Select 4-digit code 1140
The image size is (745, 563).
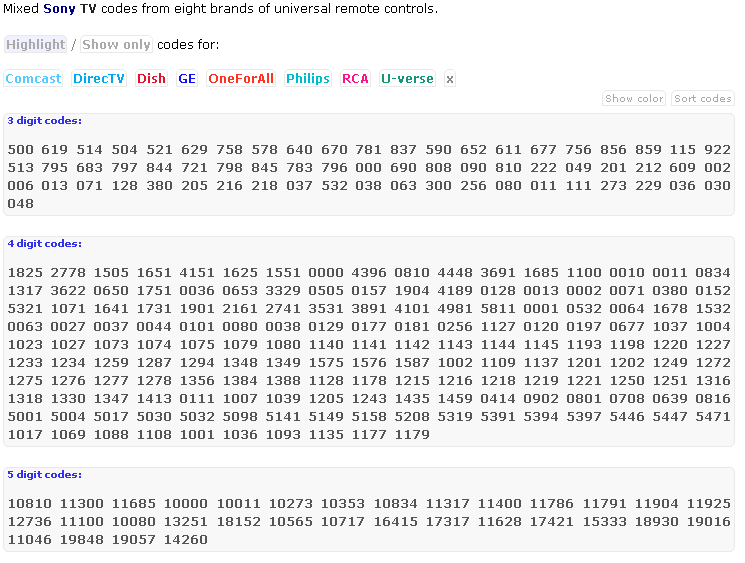click(326, 345)
